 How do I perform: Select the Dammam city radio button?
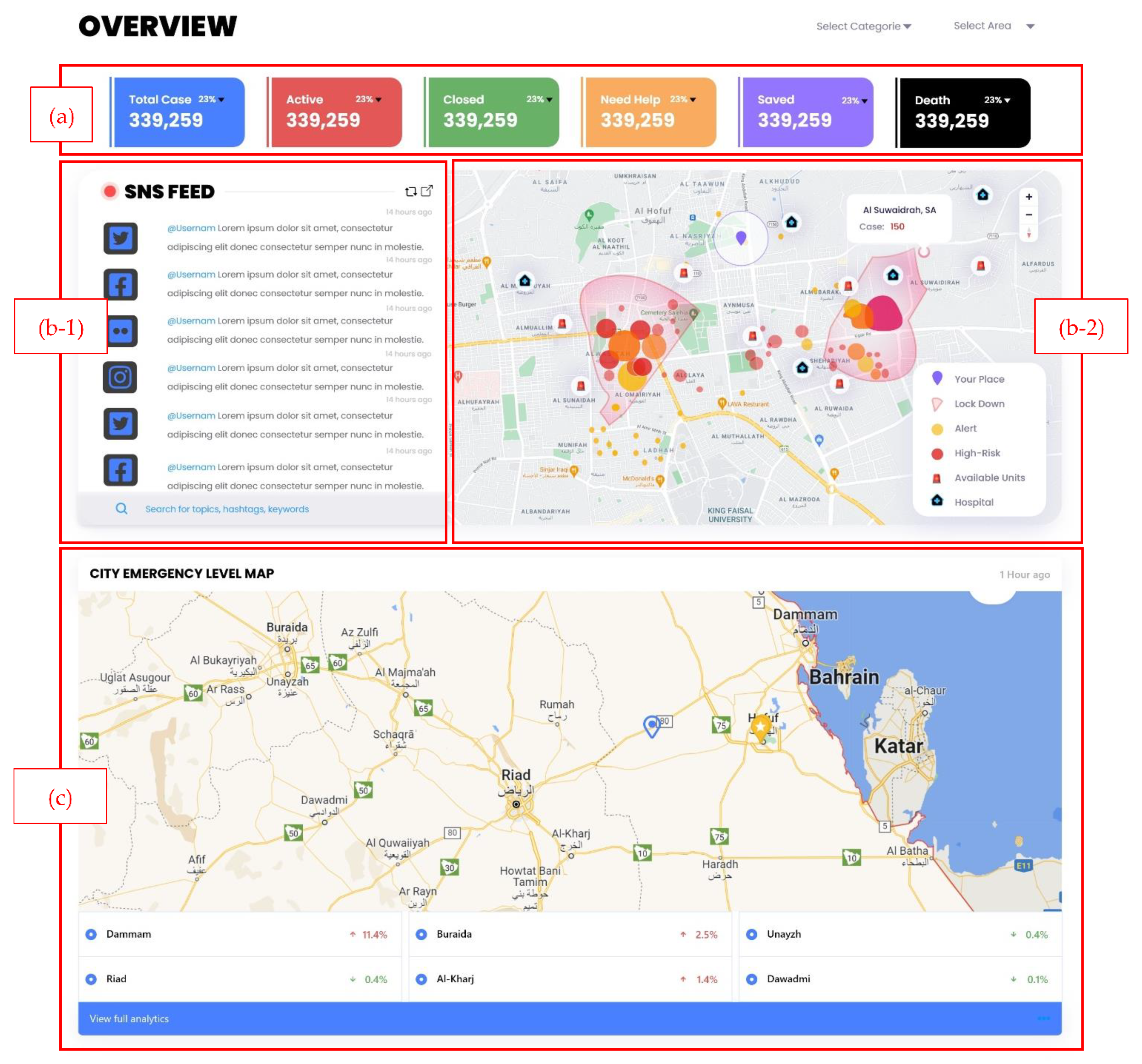pyautogui.click(x=91, y=934)
